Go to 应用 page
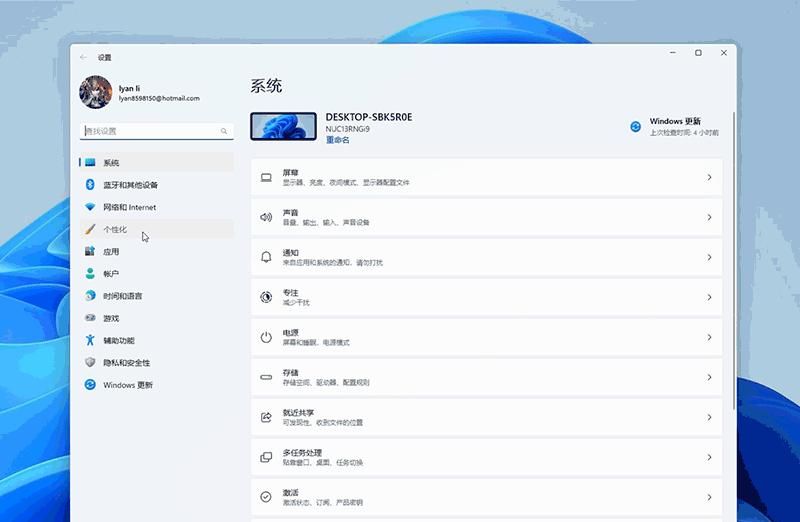The height and width of the screenshot is (522, 800). point(156,252)
